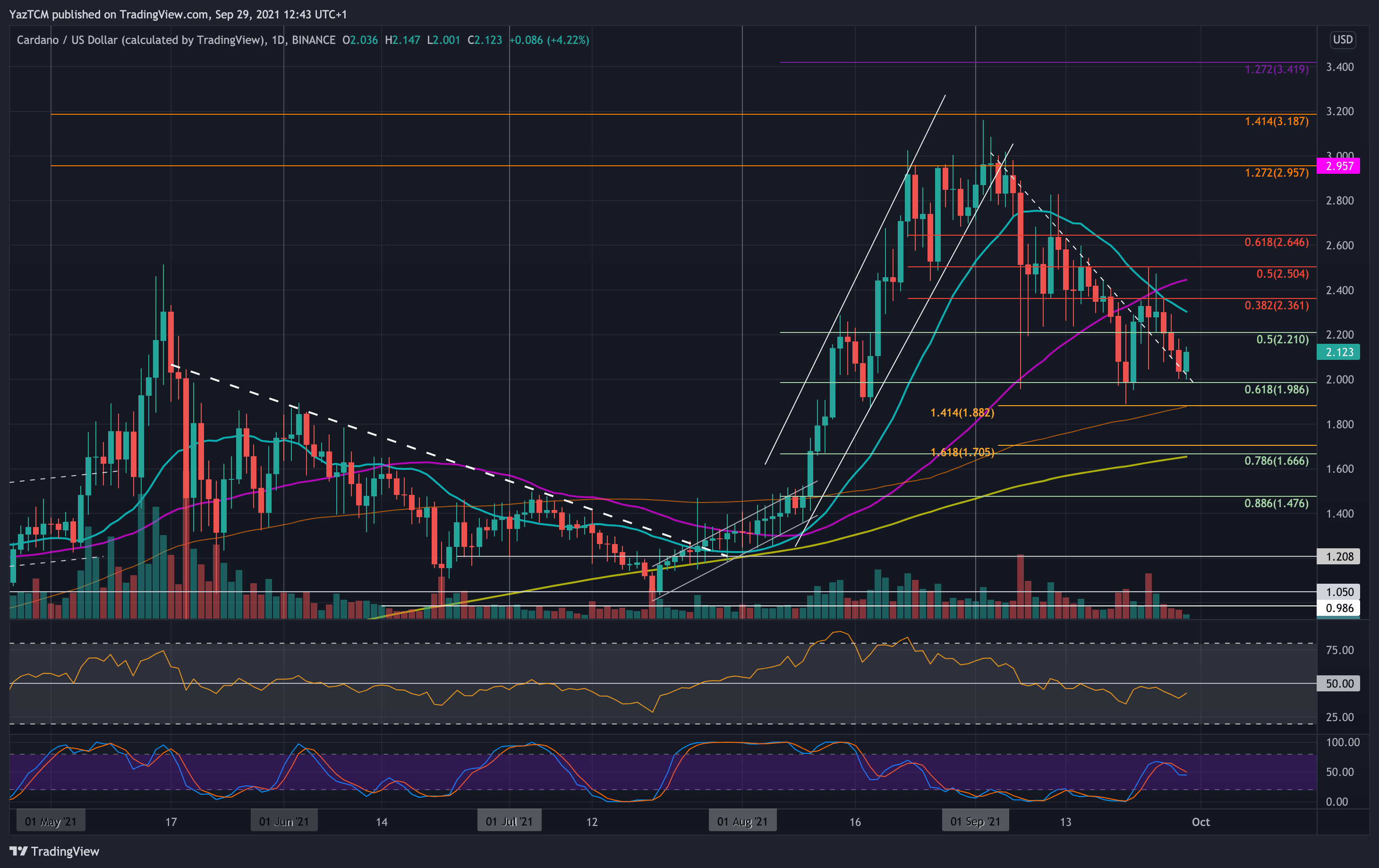Click the stochastic 100.00 scale value
Image resolution: width=1379 pixels, height=868 pixels.
1342,742
